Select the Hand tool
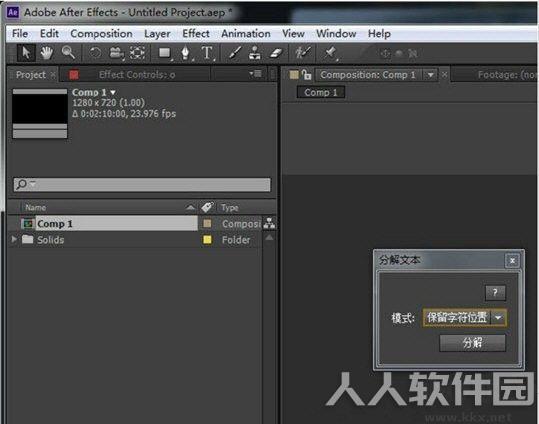Viewport: 539px width, 424px height. (x=47, y=53)
